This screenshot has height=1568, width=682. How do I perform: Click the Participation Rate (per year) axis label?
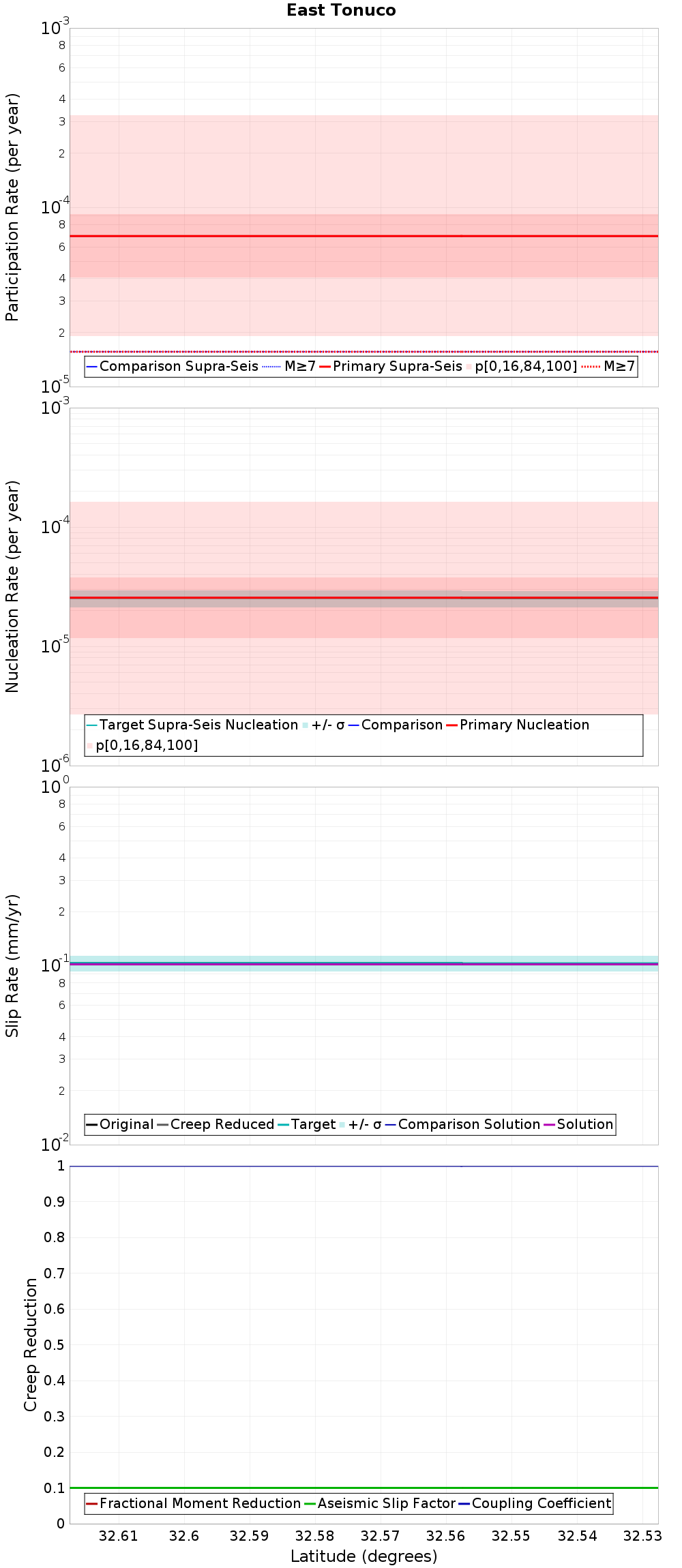[12, 207]
